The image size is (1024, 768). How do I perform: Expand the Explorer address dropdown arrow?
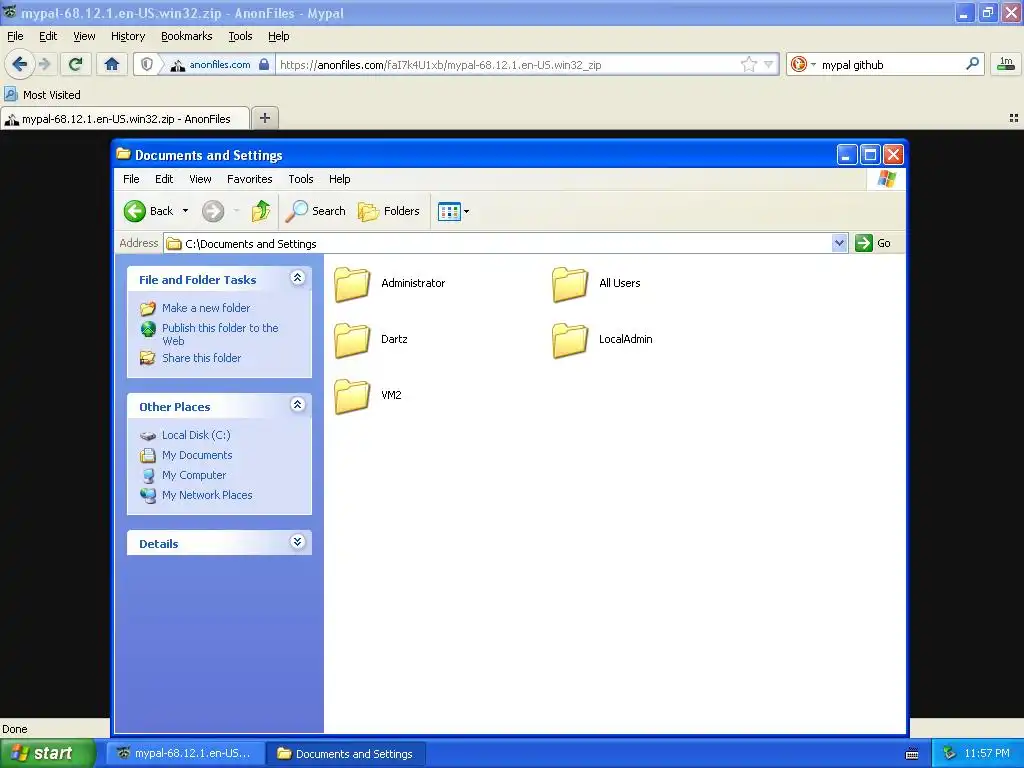[840, 244]
